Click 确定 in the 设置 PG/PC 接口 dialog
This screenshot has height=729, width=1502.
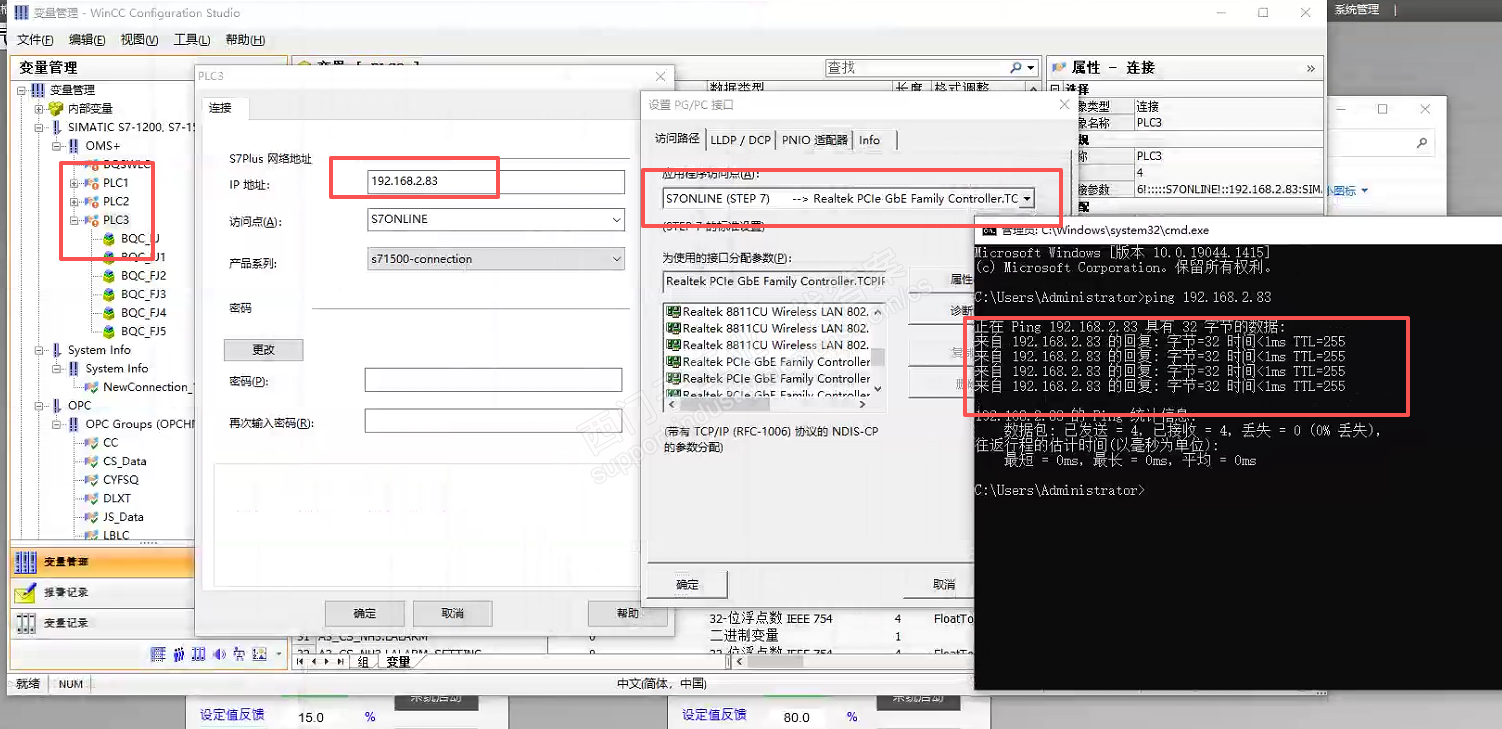pos(688,584)
